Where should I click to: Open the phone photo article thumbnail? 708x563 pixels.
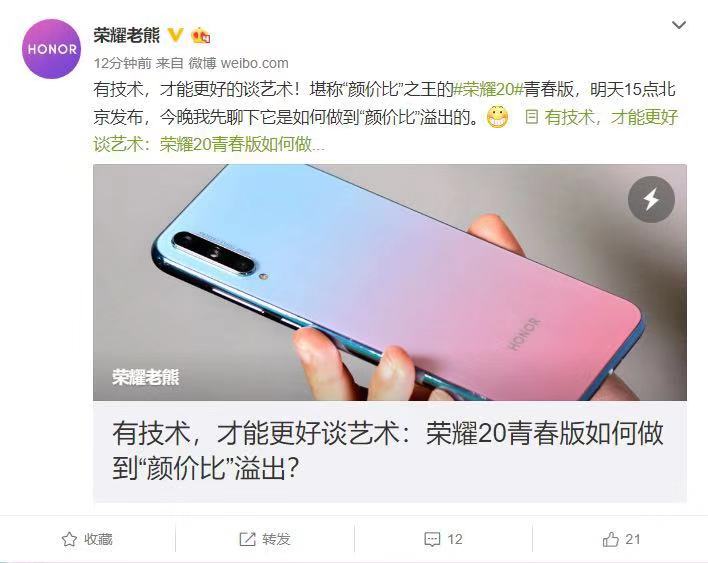(x=390, y=282)
